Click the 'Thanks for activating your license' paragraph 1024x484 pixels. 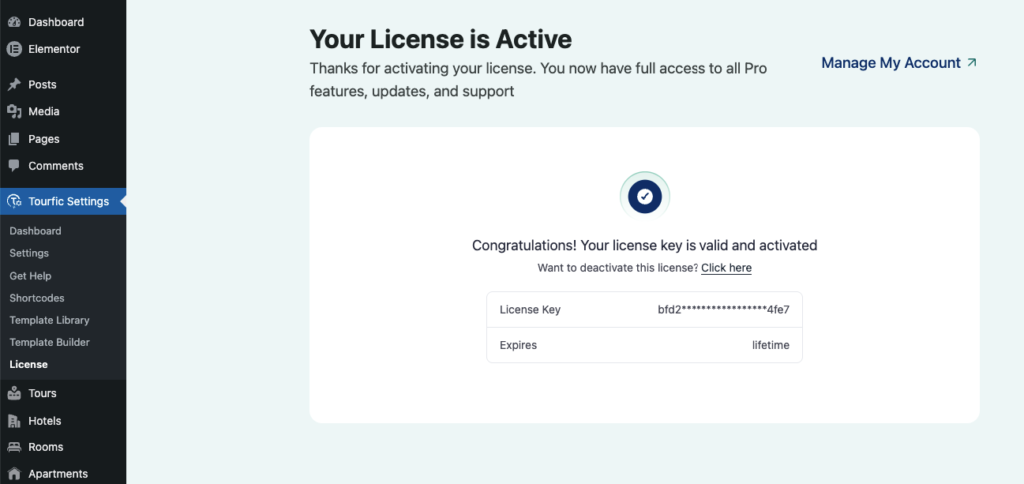pyautogui.click(x=538, y=80)
